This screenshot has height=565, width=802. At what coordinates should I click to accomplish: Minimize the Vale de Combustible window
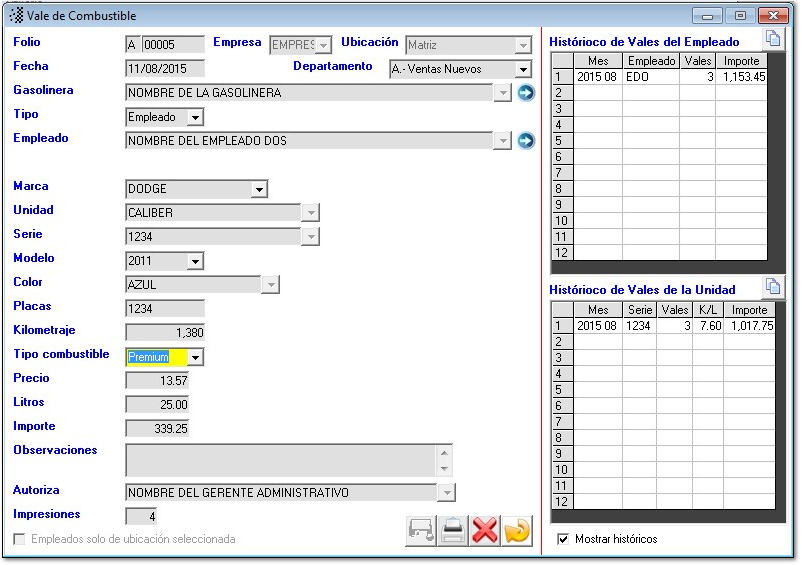pos(707,16)
